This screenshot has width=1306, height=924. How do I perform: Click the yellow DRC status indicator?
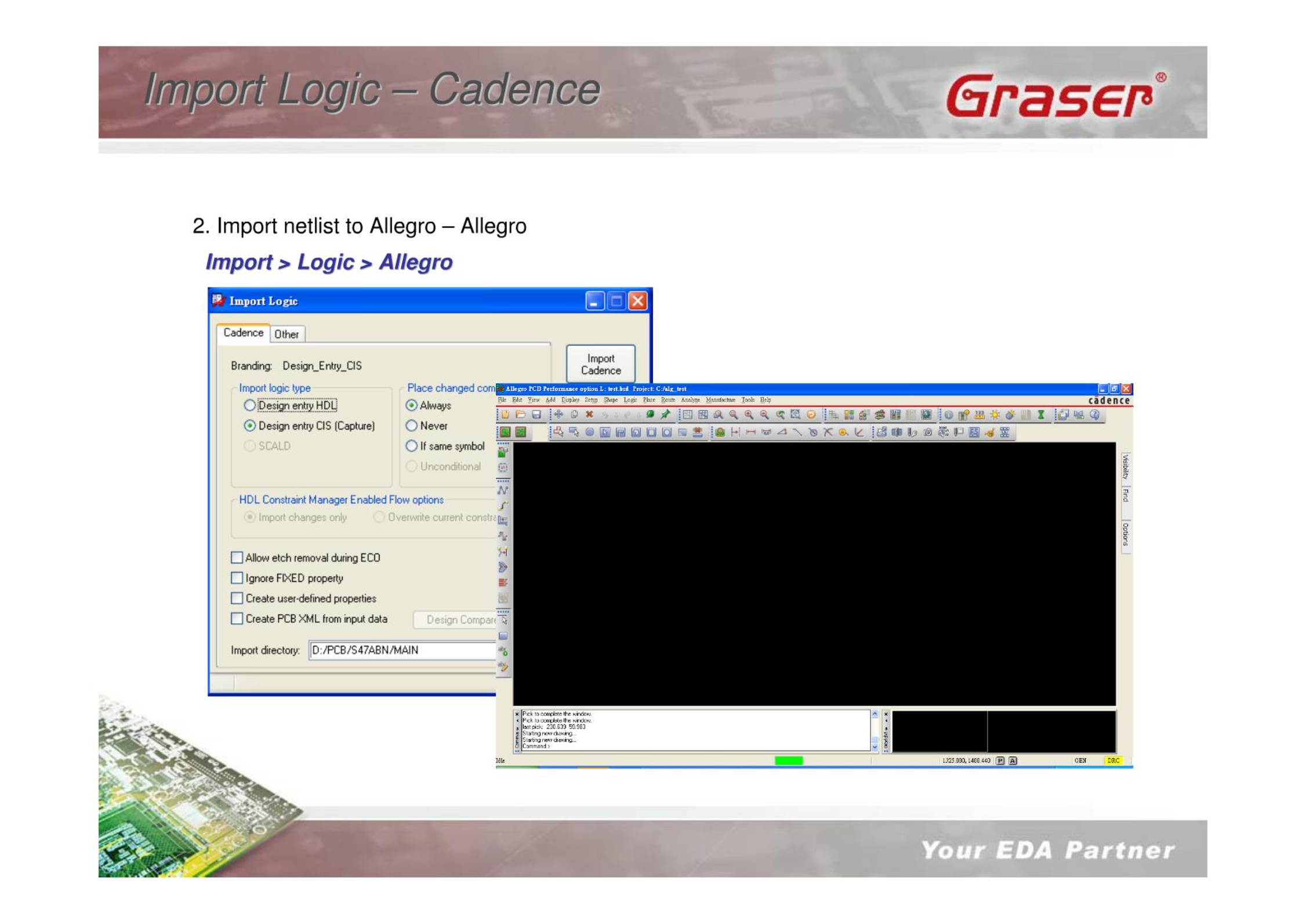click(x=1113, y=761)
